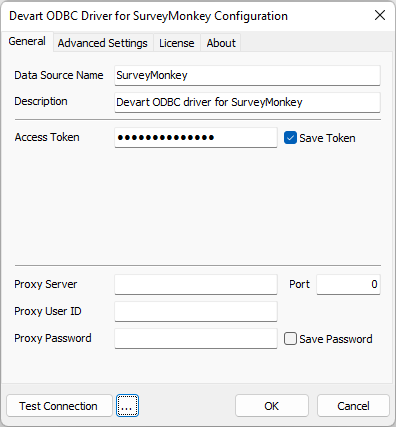Viewport: 396px width, 427px height.
Task: Switch to the General tab
Action: (27, 42)
